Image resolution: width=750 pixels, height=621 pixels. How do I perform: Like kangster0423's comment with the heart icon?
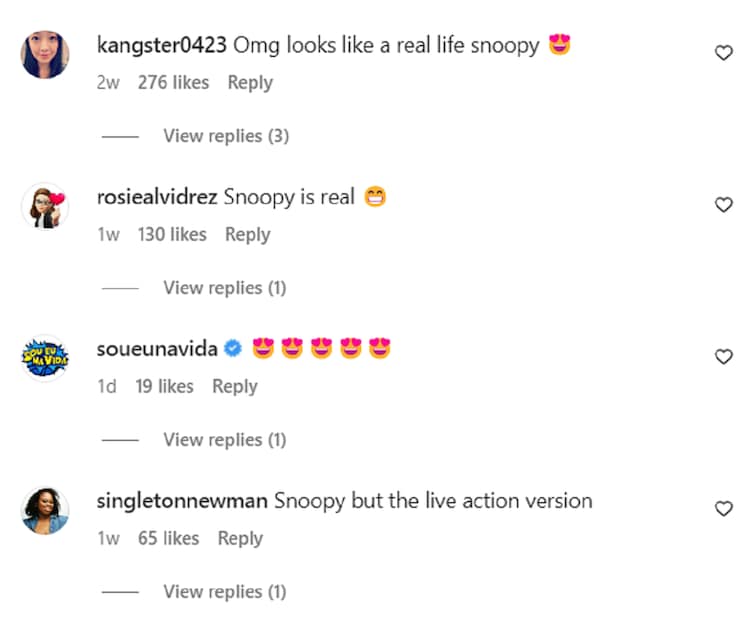pos(724,53)
